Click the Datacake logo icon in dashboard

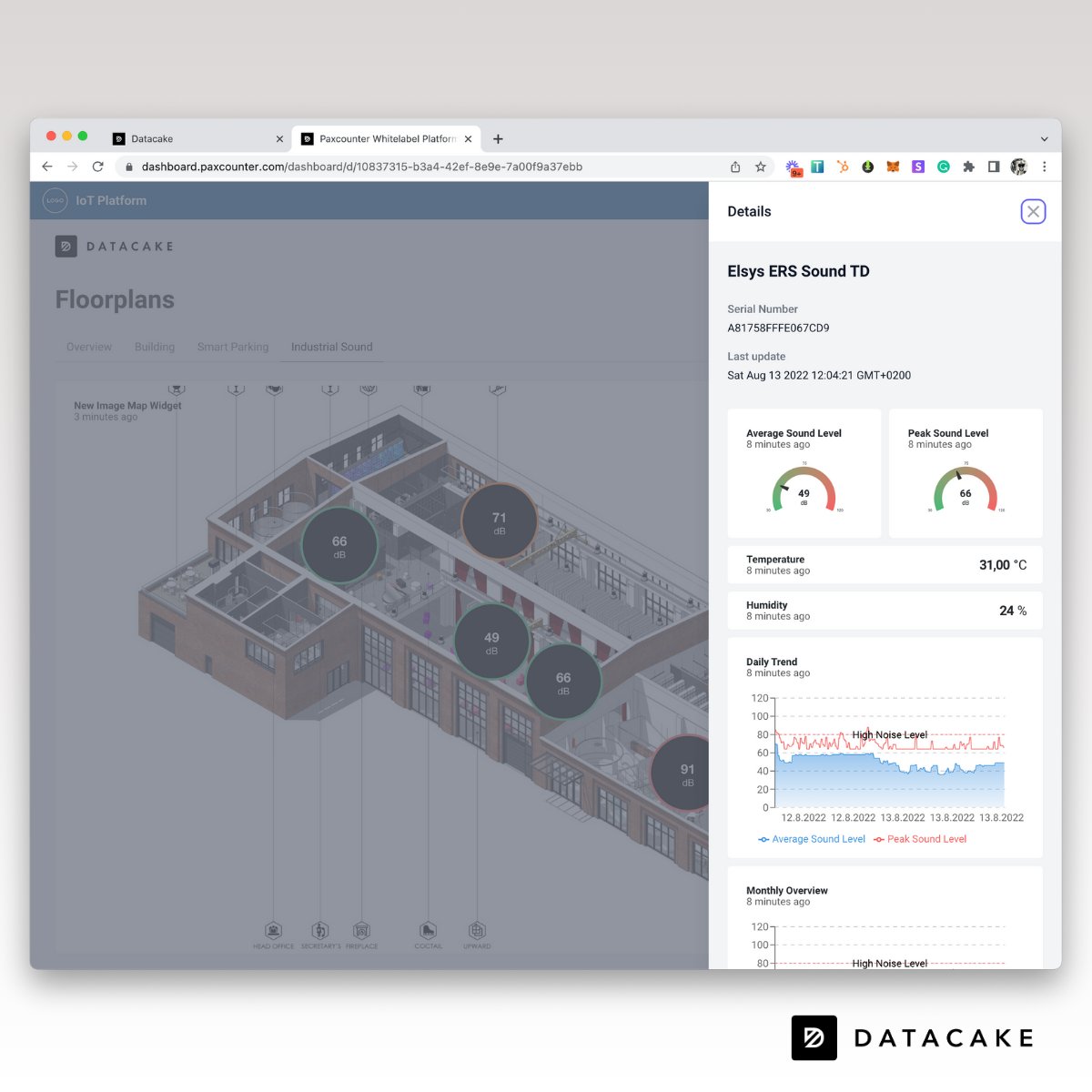[x=66, y=247]
